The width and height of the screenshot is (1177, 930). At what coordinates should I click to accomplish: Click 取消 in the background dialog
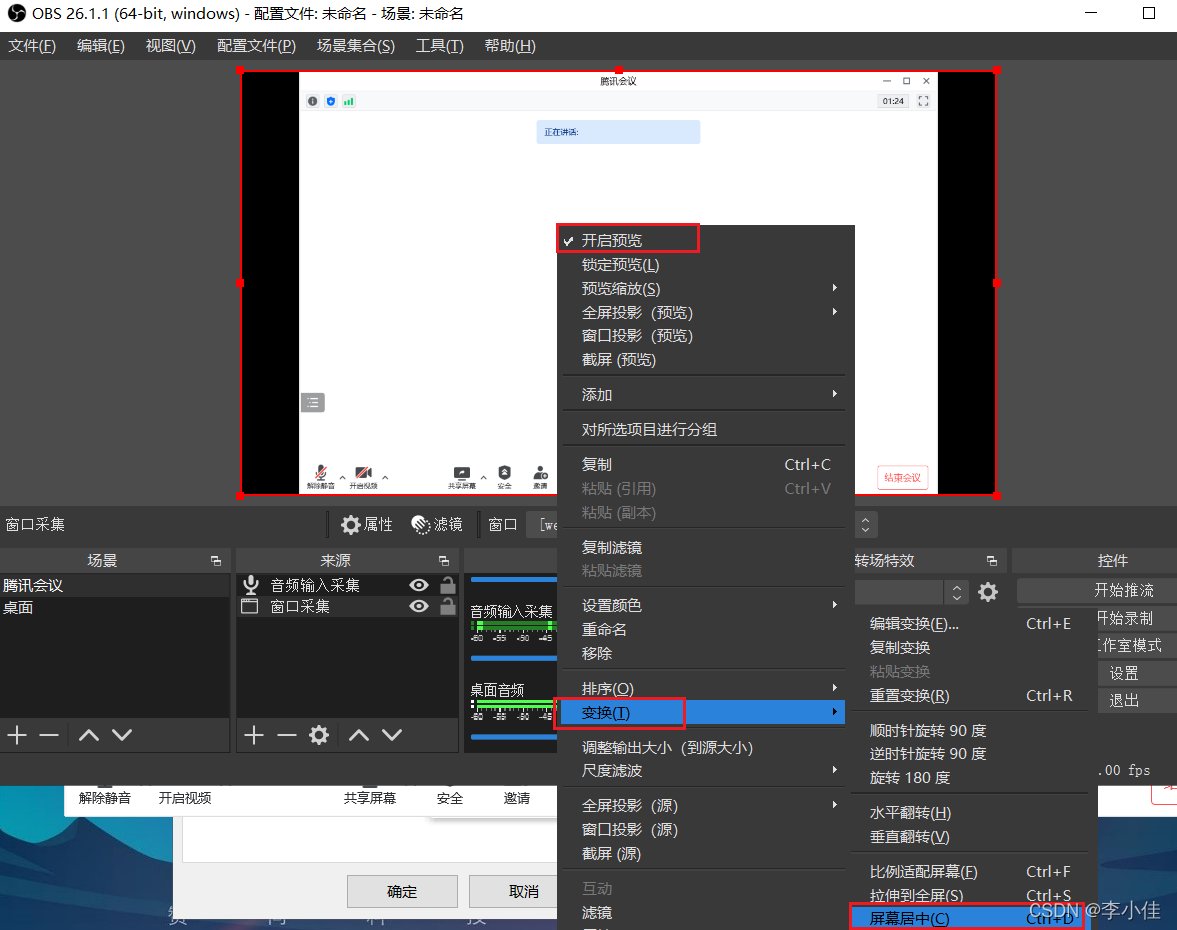(x=514, y=891)
